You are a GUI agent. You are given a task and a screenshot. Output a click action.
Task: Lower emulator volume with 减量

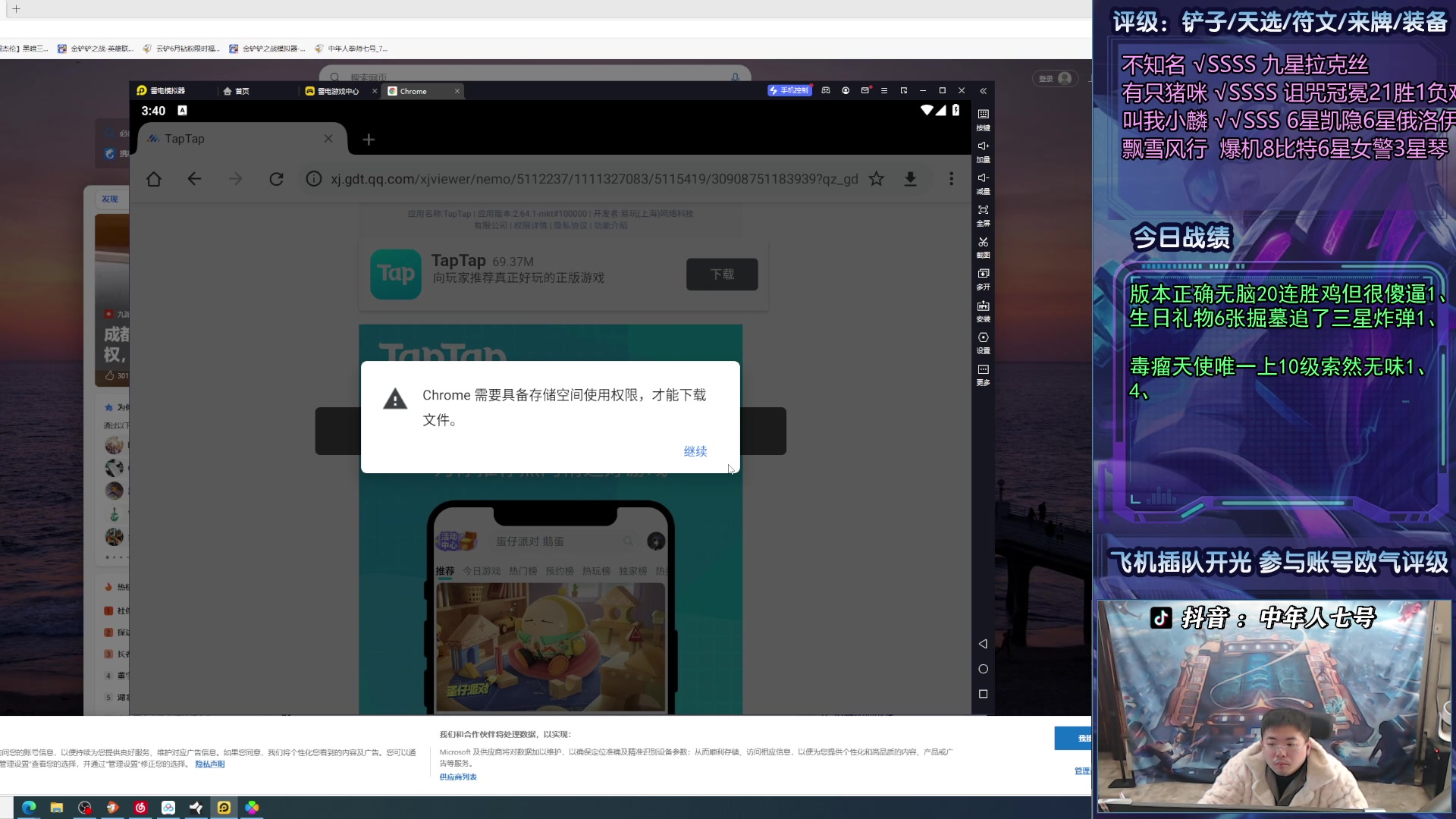click(x=983, y=183)
